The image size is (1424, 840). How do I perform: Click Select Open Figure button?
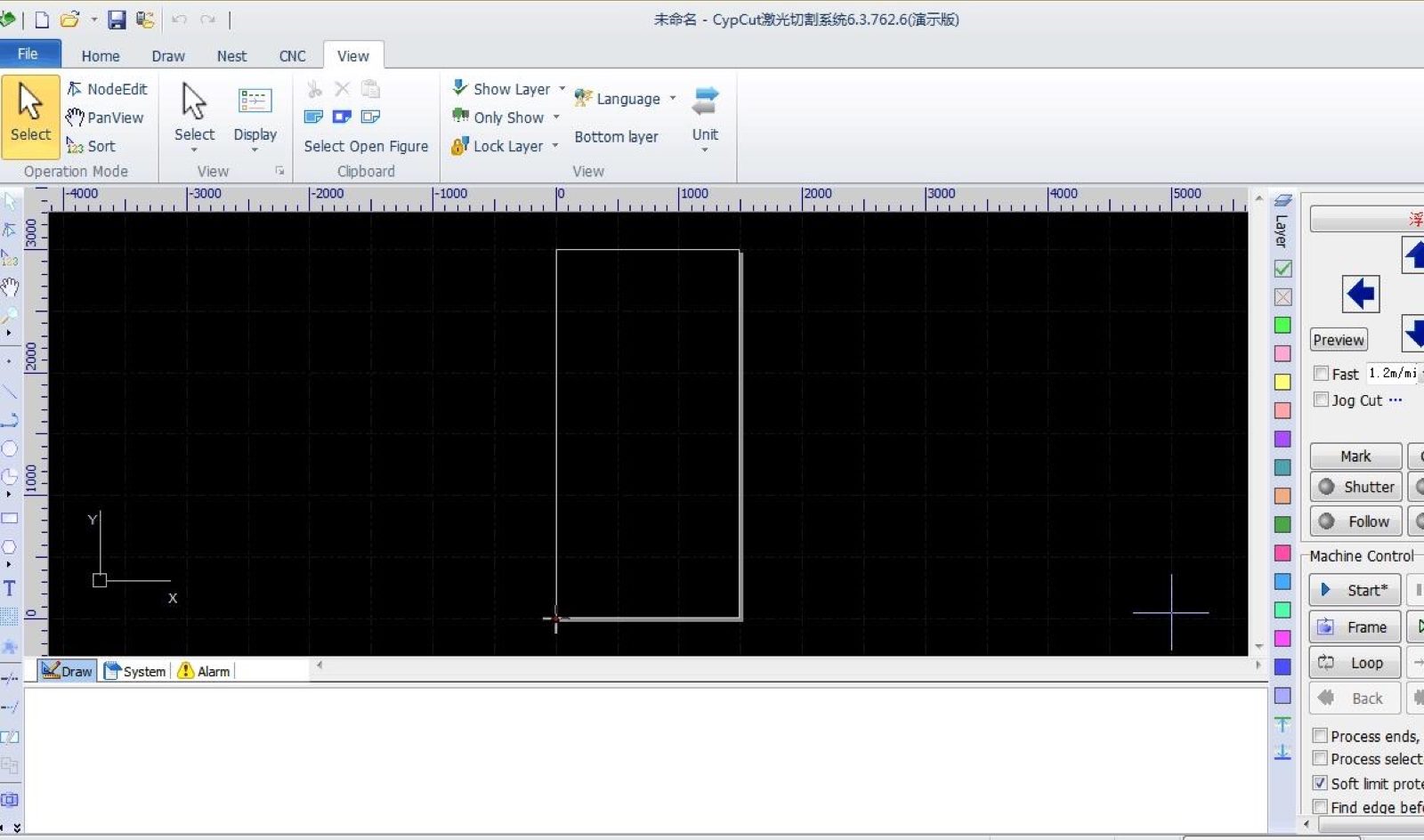366,146
